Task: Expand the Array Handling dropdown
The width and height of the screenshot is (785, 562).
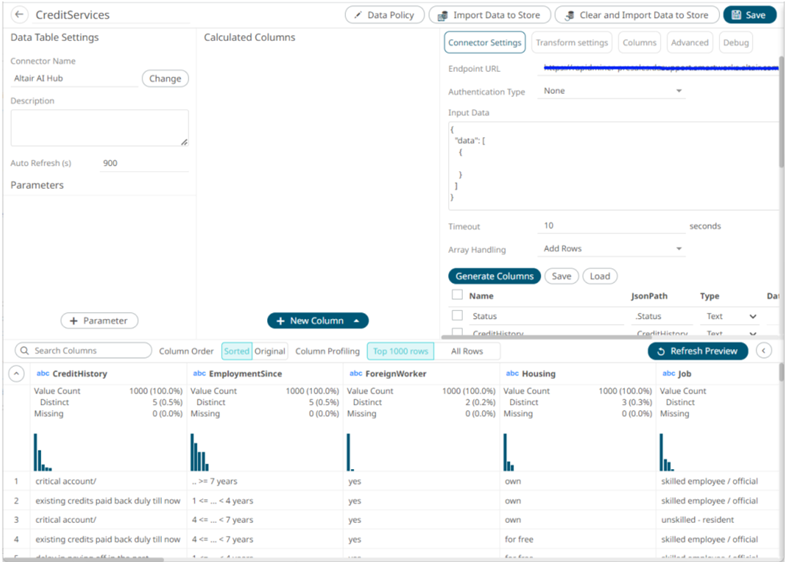Action: (x=612, y=248)
